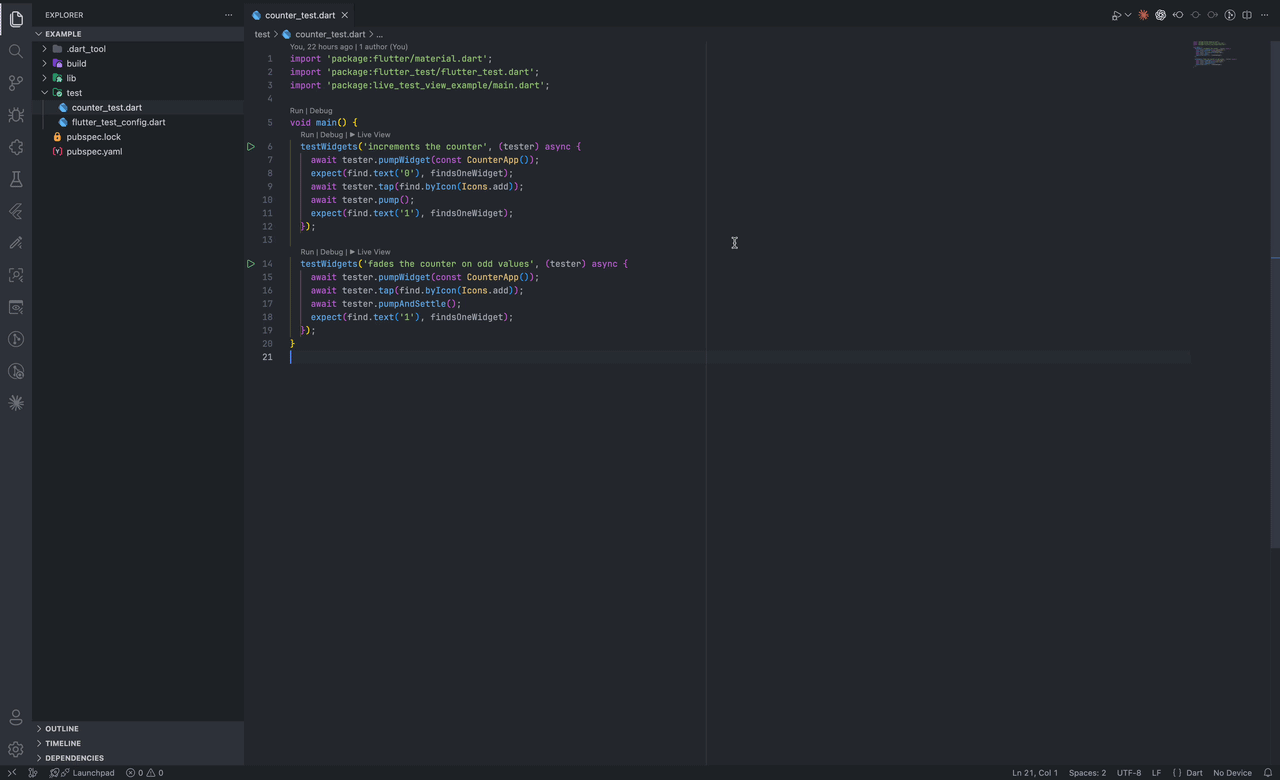Click 'No Device' in the status bar

coord(1232,773)
